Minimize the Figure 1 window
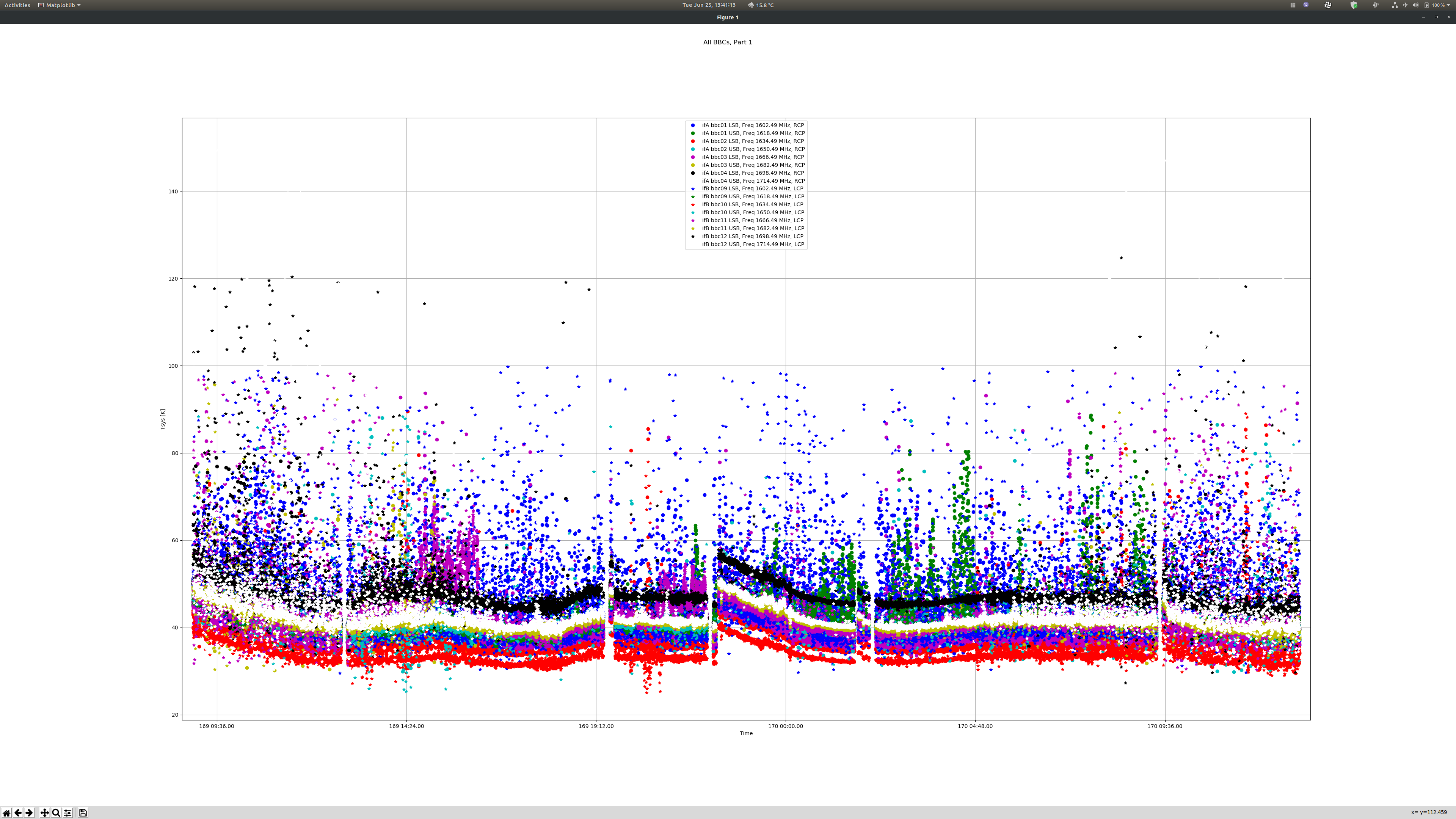The width and height of the screenshot is (1456, 819). click(1423, 17)
